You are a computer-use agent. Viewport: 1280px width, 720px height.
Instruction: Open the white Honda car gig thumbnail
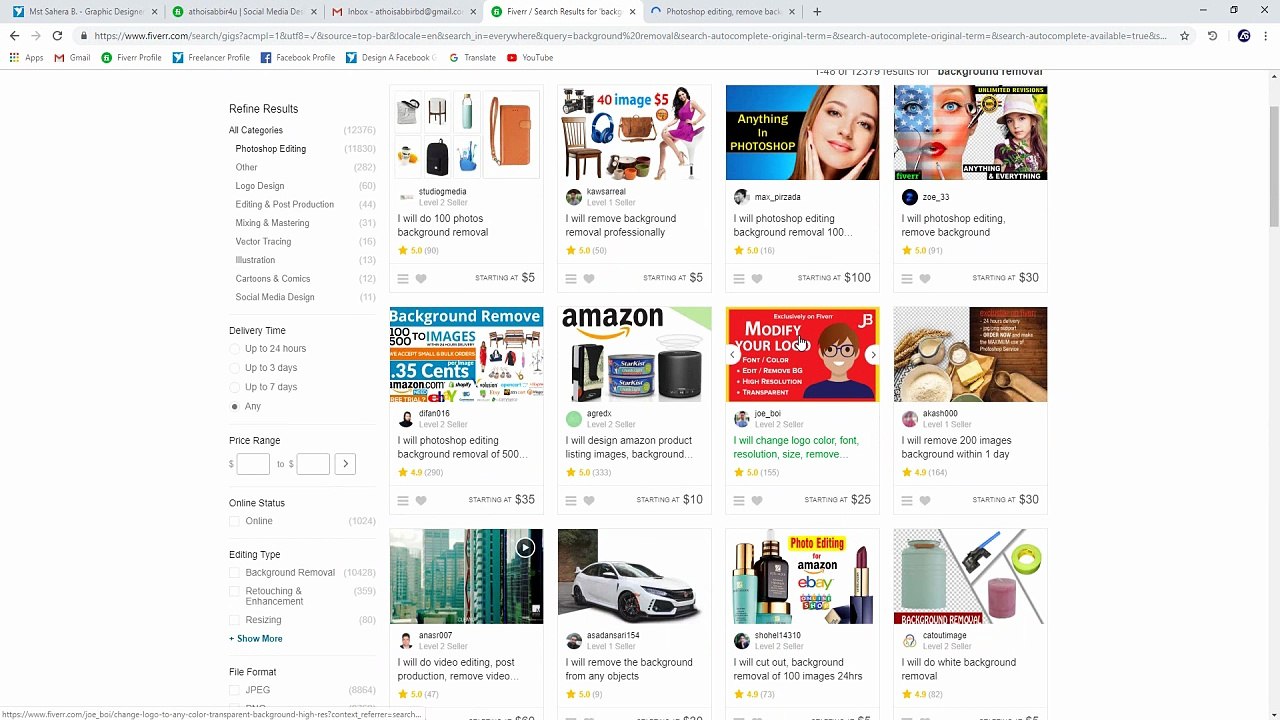coord(634,577)
